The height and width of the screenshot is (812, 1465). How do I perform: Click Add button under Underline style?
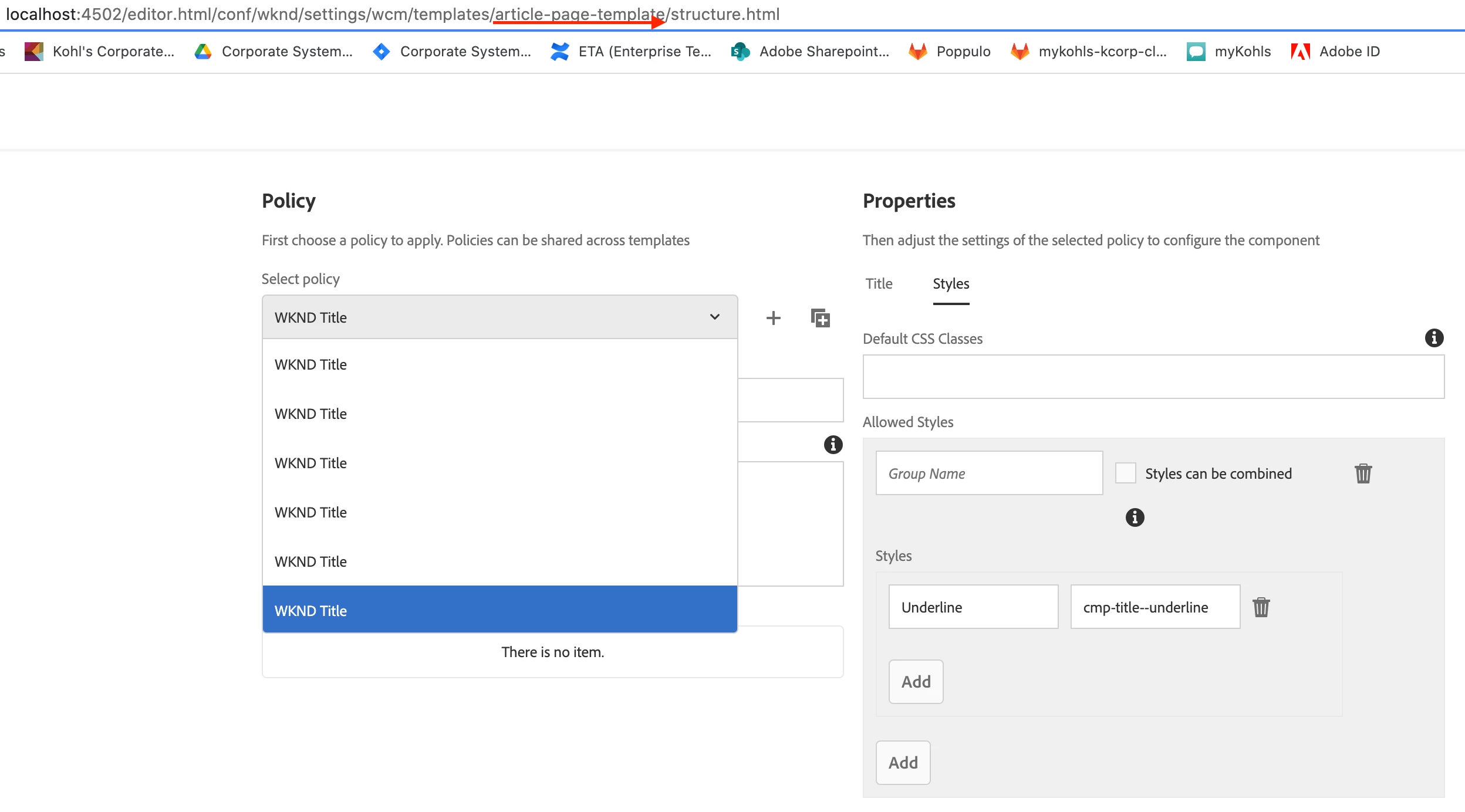tap(916, 682)
